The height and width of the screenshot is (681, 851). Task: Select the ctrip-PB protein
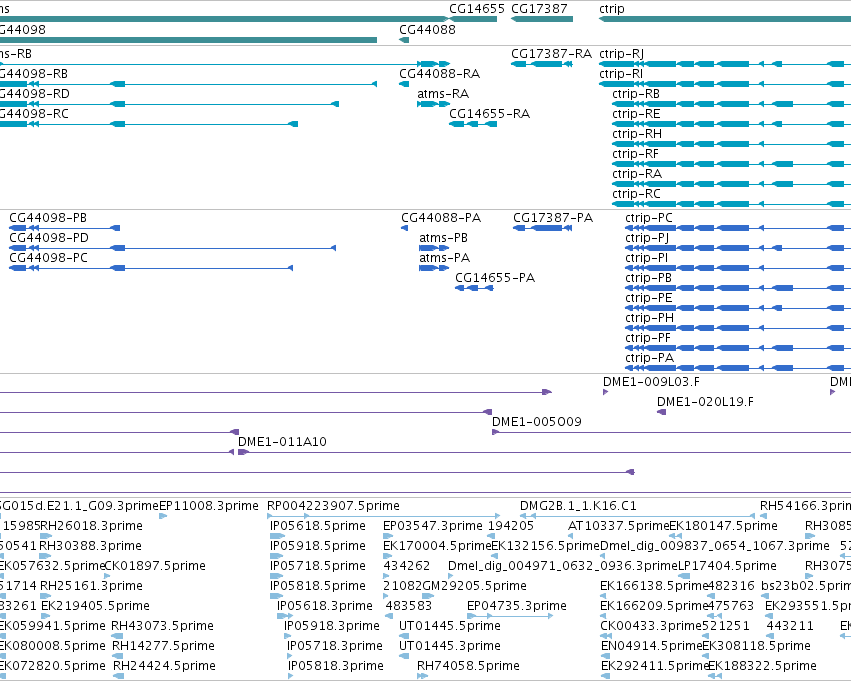click(x=738, y=288)
